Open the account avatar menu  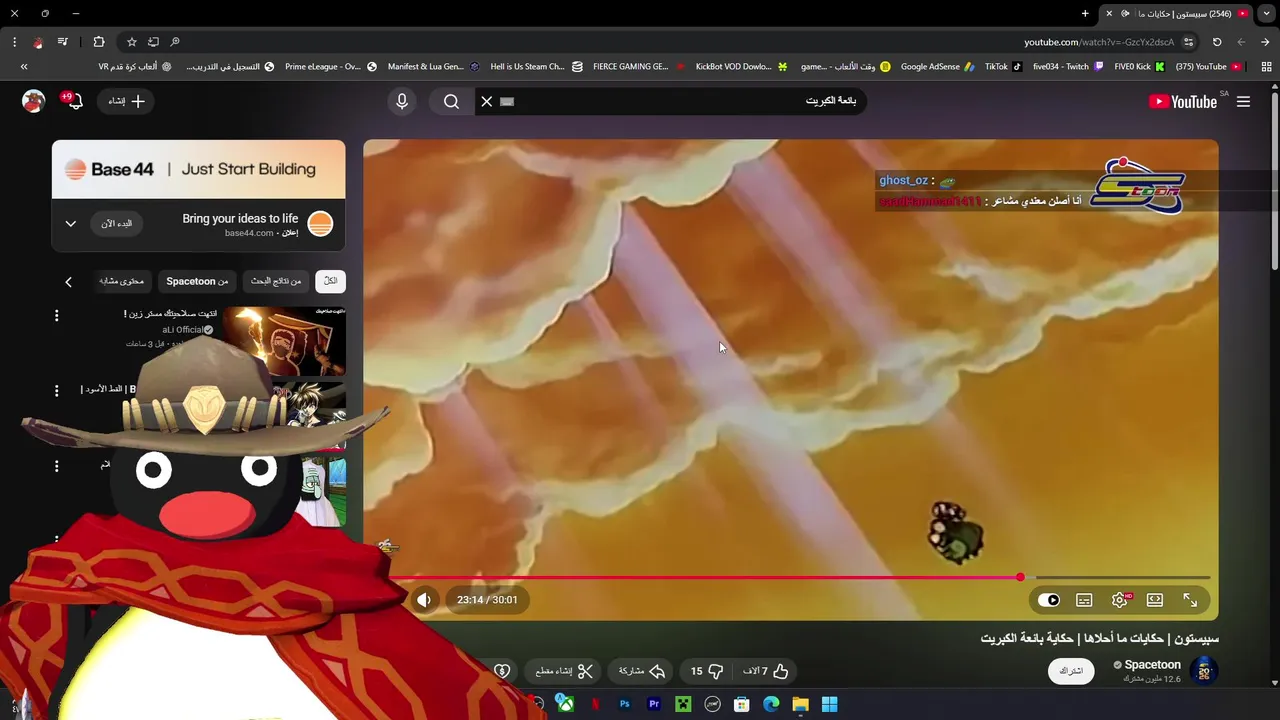(33, 101)
